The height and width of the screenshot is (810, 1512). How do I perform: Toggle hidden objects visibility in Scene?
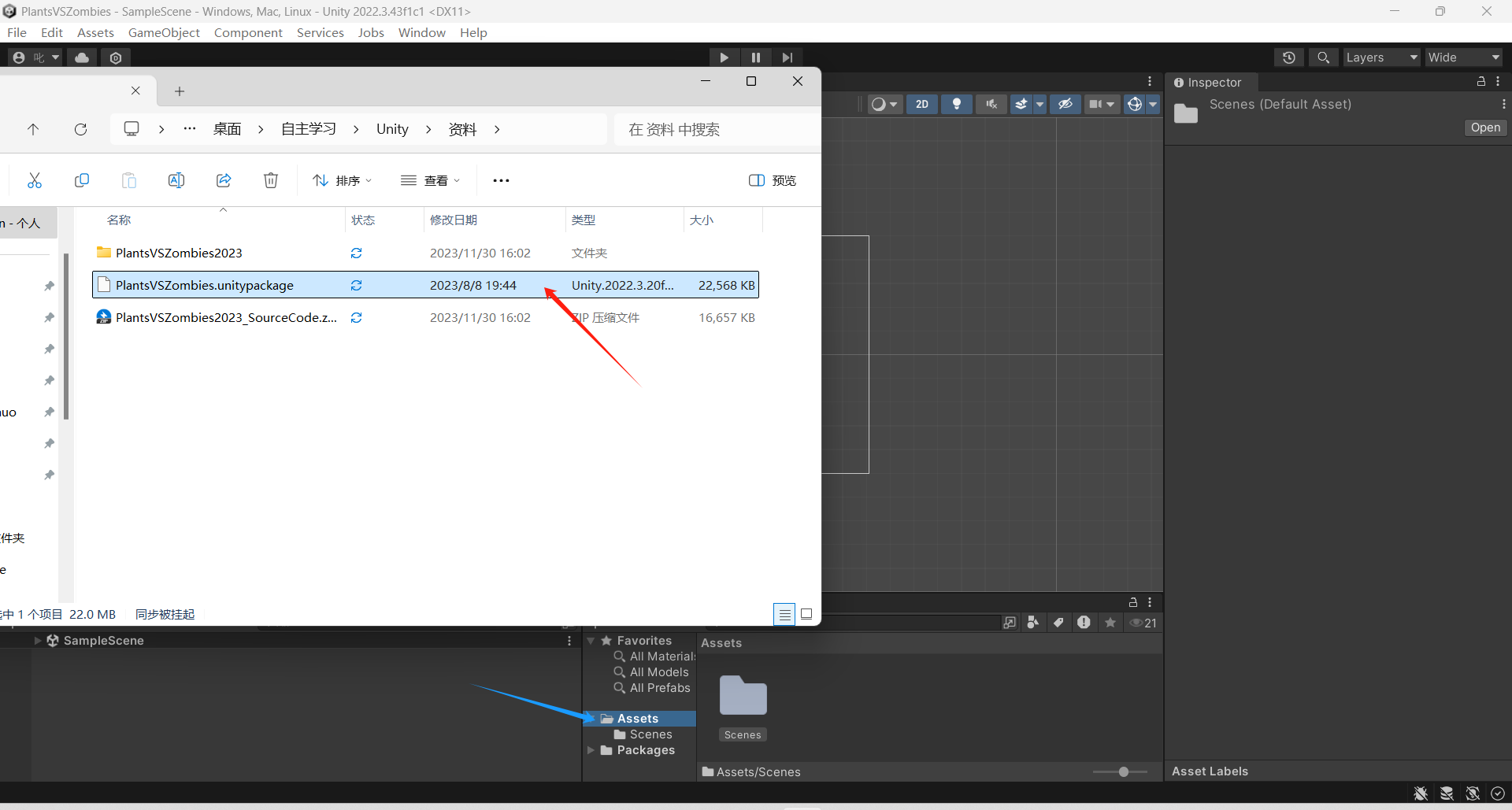click(x=1065, y=104)
